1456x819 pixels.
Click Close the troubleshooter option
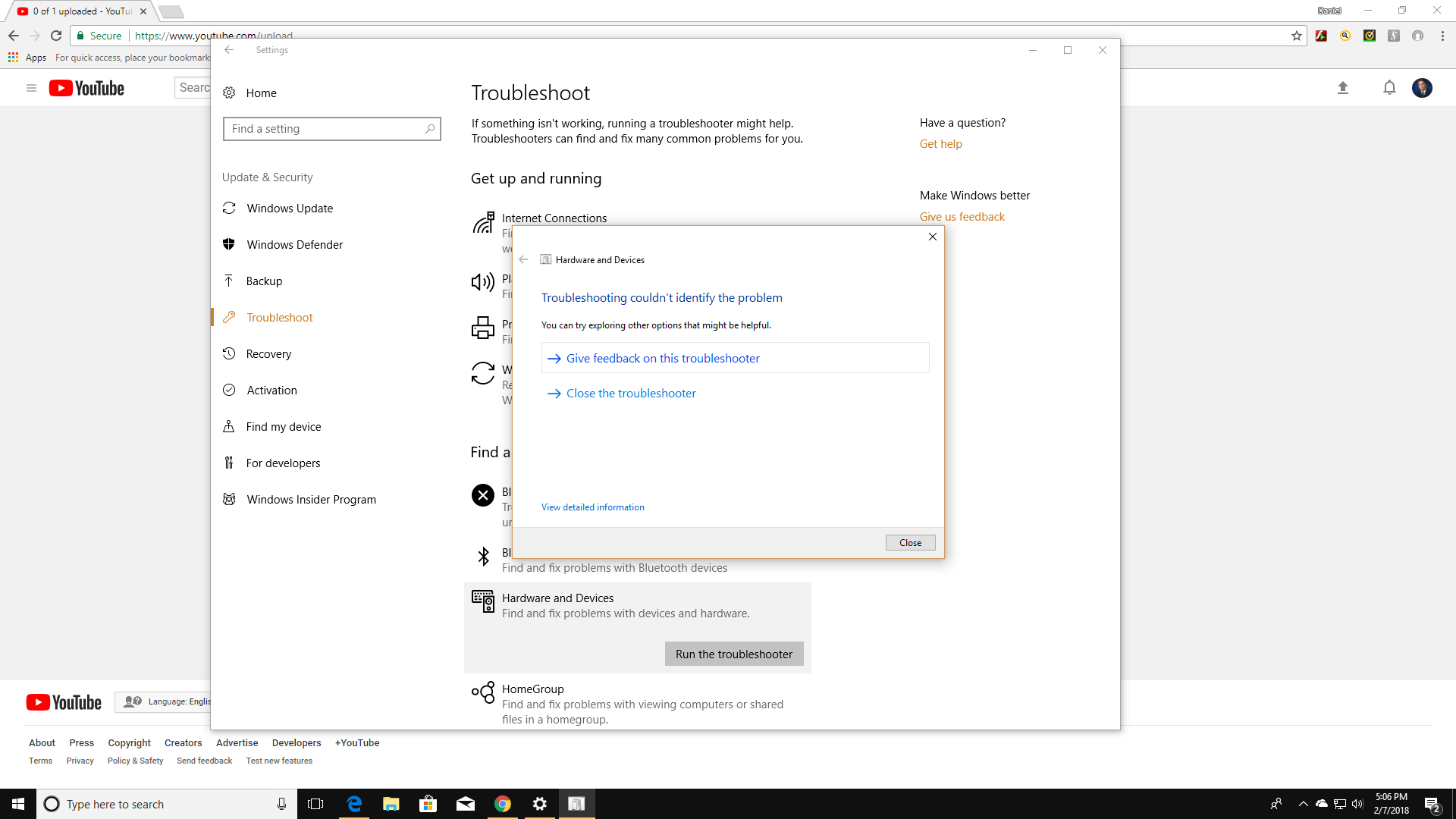[630, 393]
